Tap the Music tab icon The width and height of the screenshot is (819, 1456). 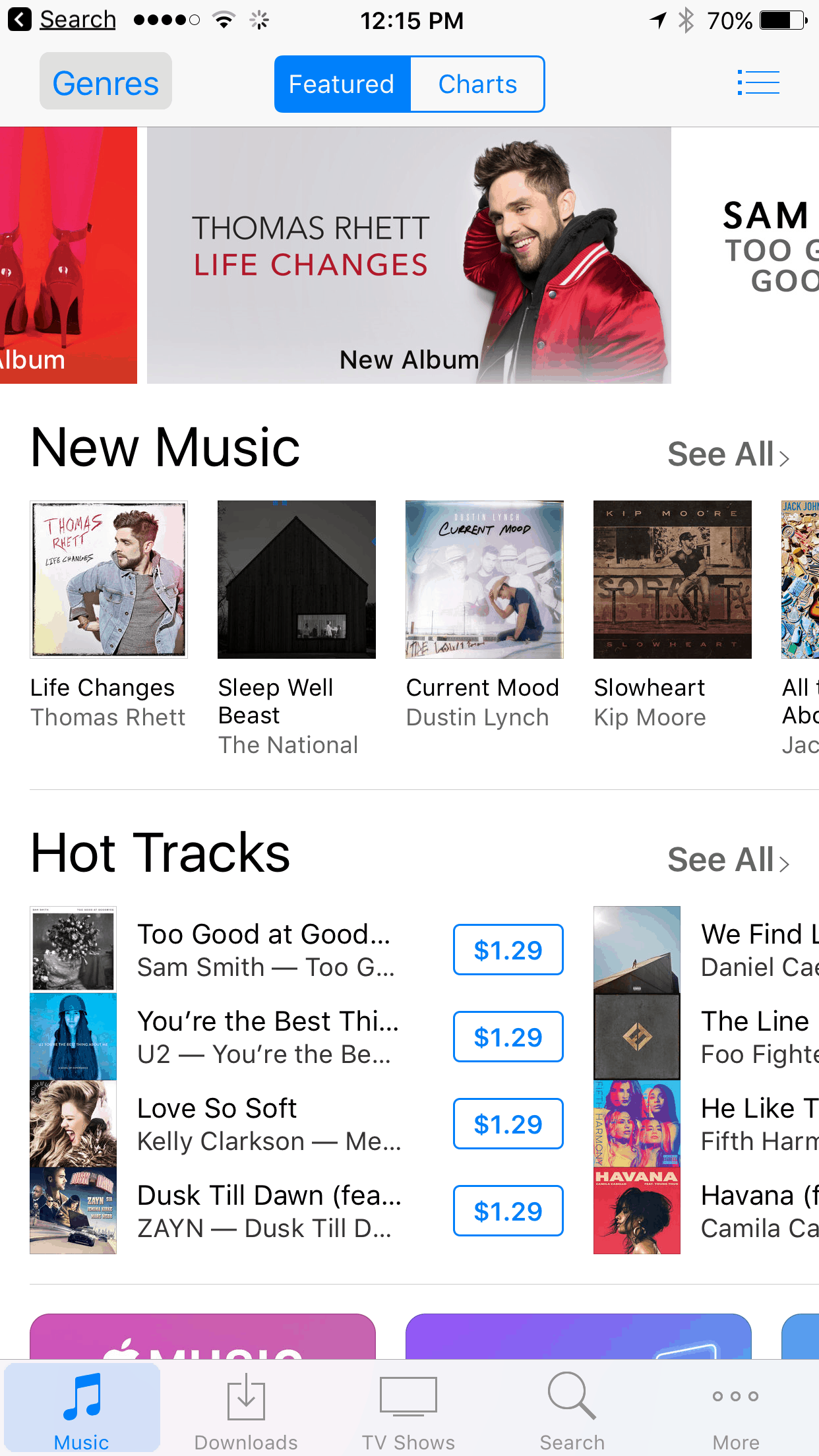pos(82,1397)
